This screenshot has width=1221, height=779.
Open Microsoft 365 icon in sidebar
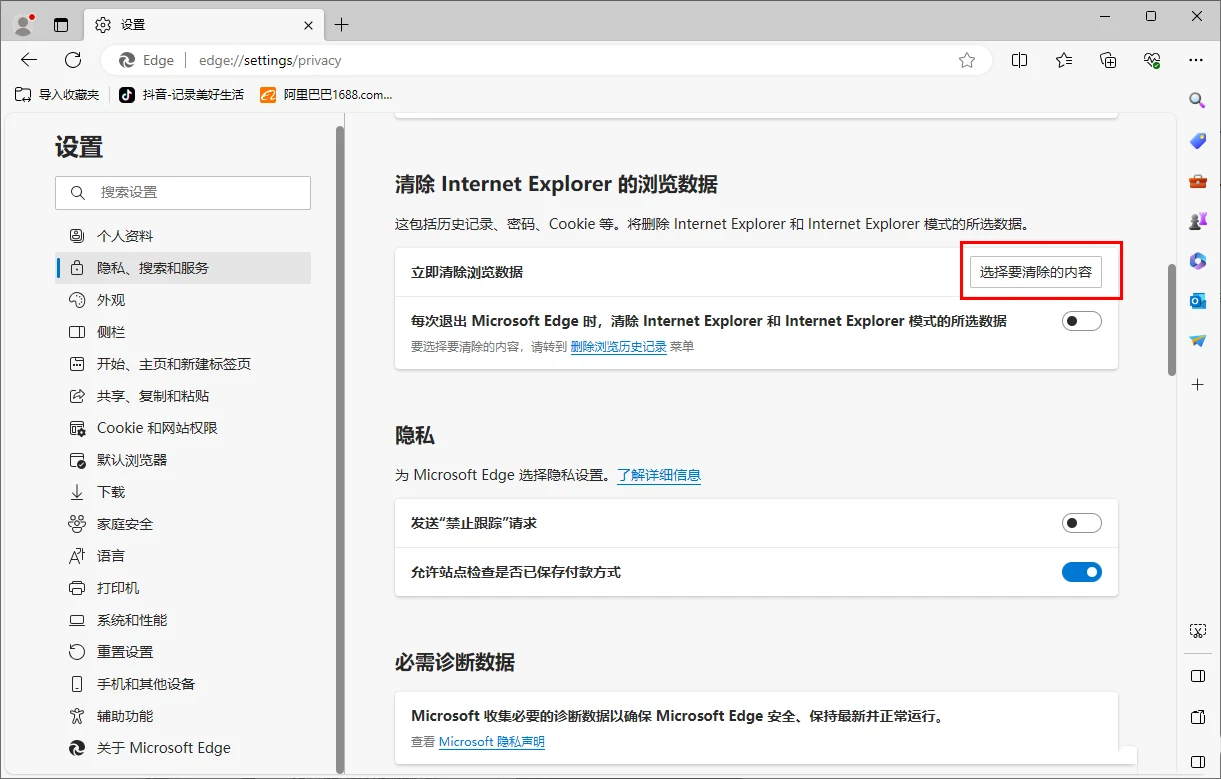coord(1197,261)
